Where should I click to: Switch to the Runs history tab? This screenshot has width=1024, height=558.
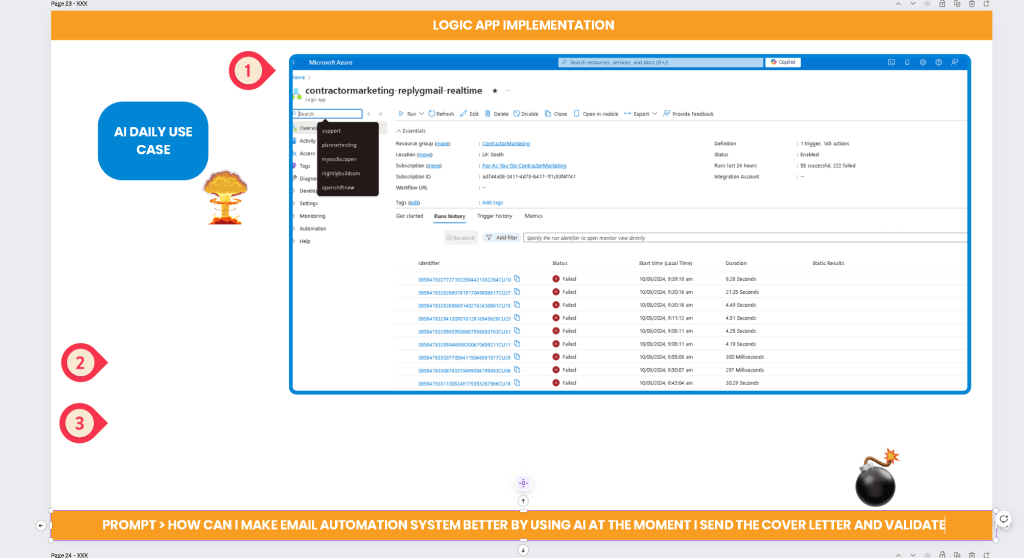click(449, 216)
